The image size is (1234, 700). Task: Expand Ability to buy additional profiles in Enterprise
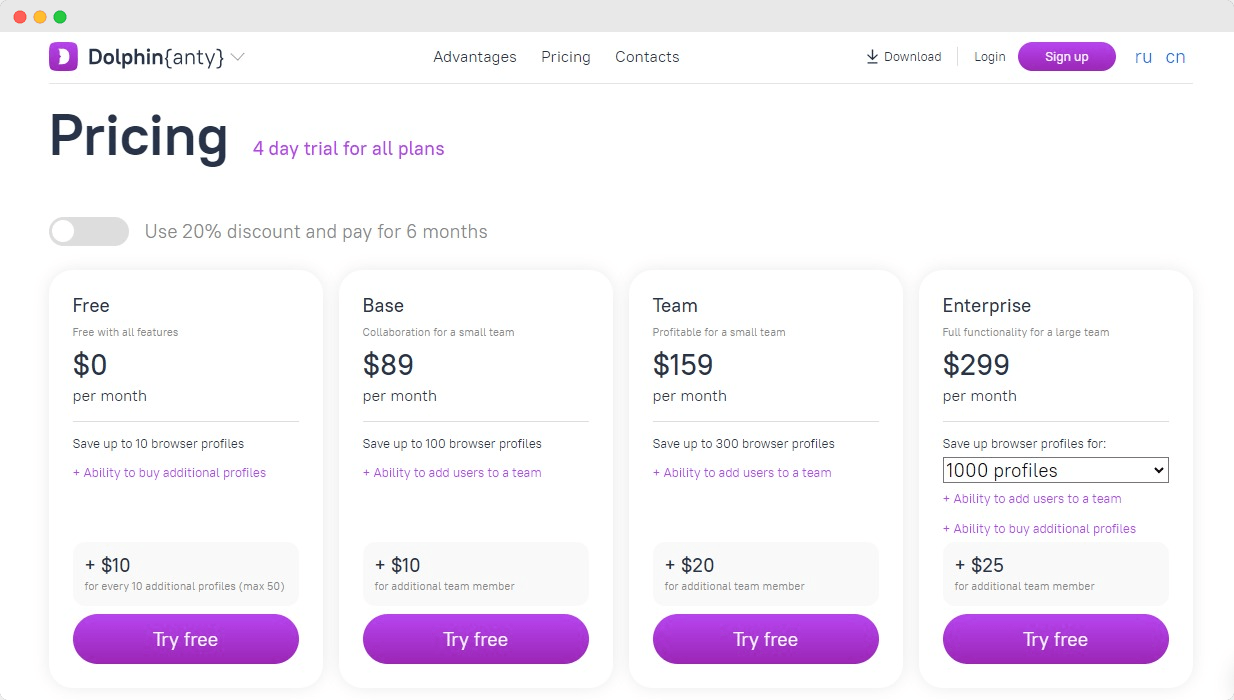1040,529
